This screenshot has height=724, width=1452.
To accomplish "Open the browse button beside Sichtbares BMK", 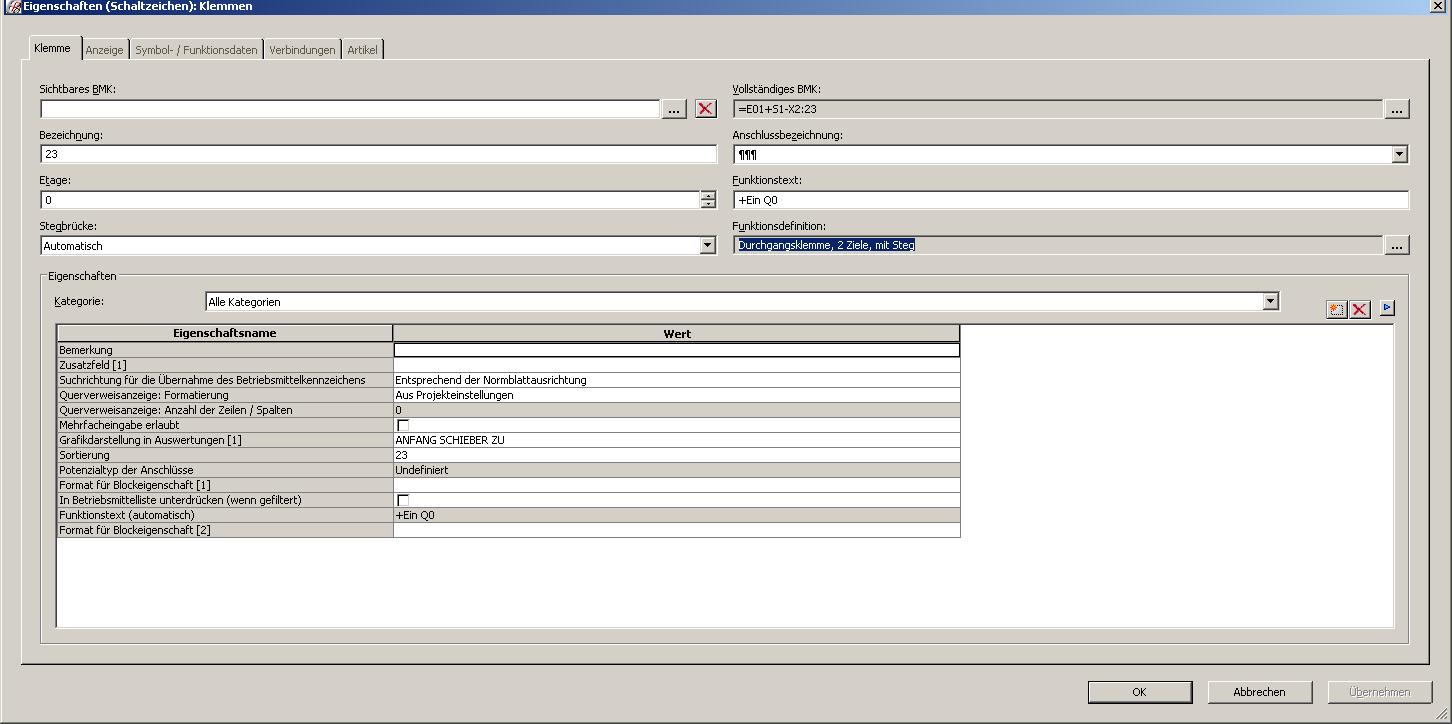I will [674, 109].
